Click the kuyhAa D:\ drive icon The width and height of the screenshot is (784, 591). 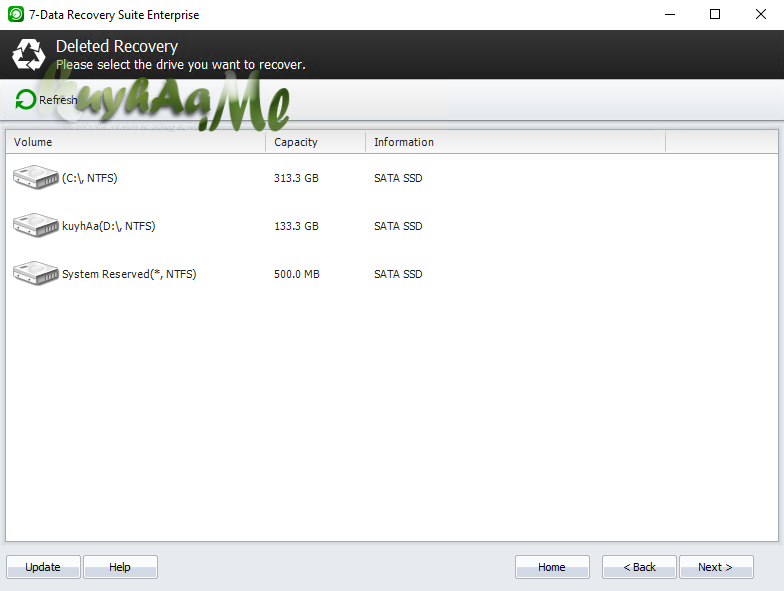[x=36, y=225]
